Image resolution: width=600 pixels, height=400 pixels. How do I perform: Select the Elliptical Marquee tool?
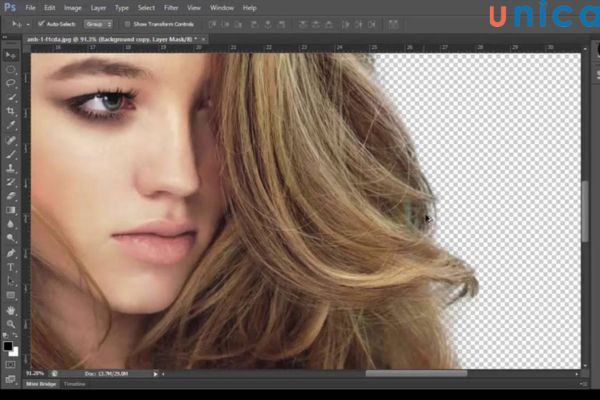click(11, 69)
